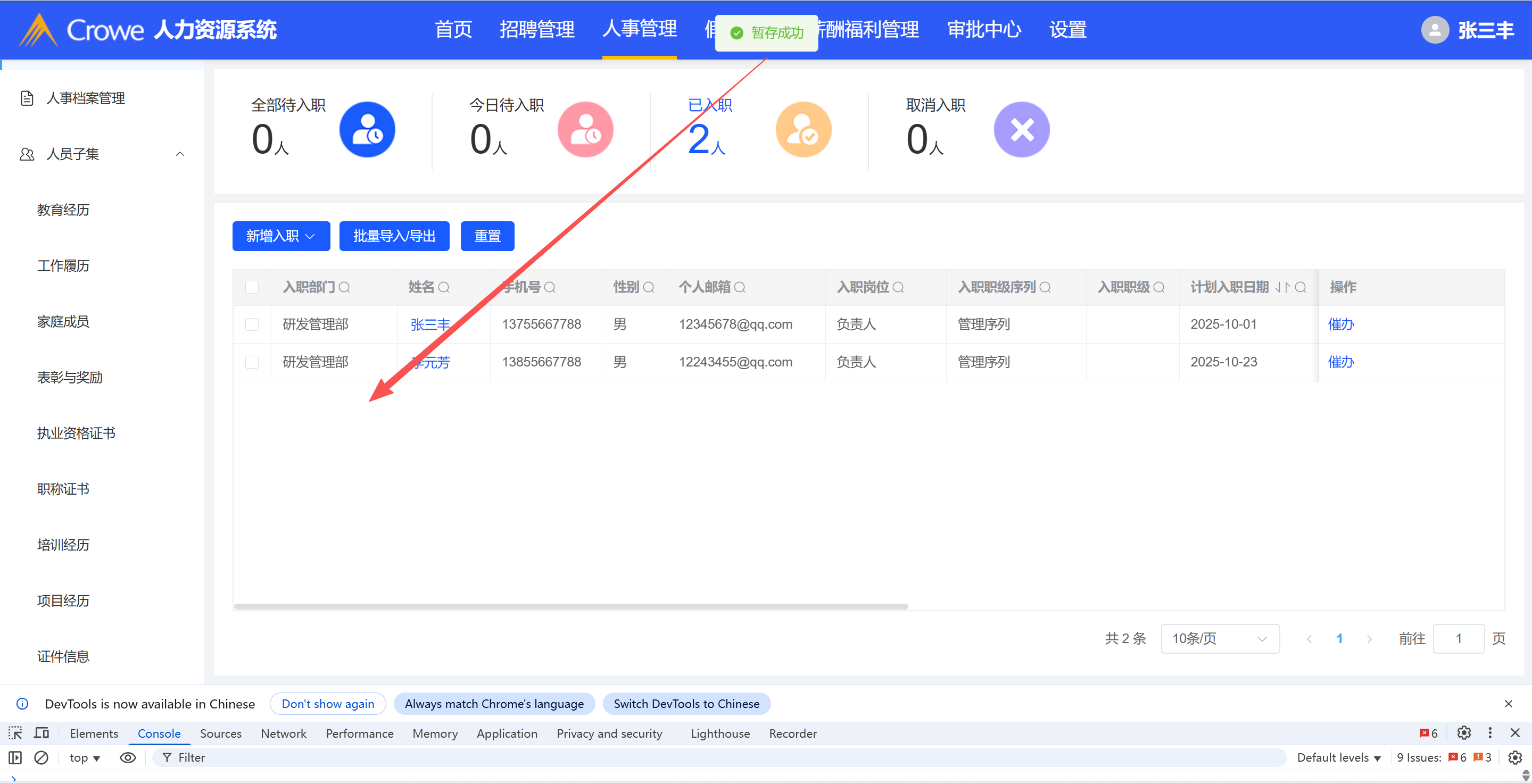1532x784 pixels.
Task: Click the purple cancelled onboarding X icon
Action: (1021, 130)
